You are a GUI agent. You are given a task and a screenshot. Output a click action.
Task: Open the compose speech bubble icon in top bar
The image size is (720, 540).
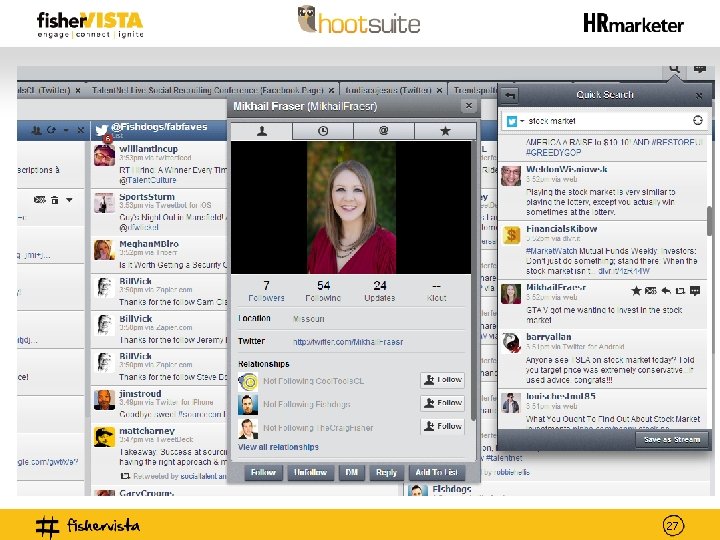point(699,69)
